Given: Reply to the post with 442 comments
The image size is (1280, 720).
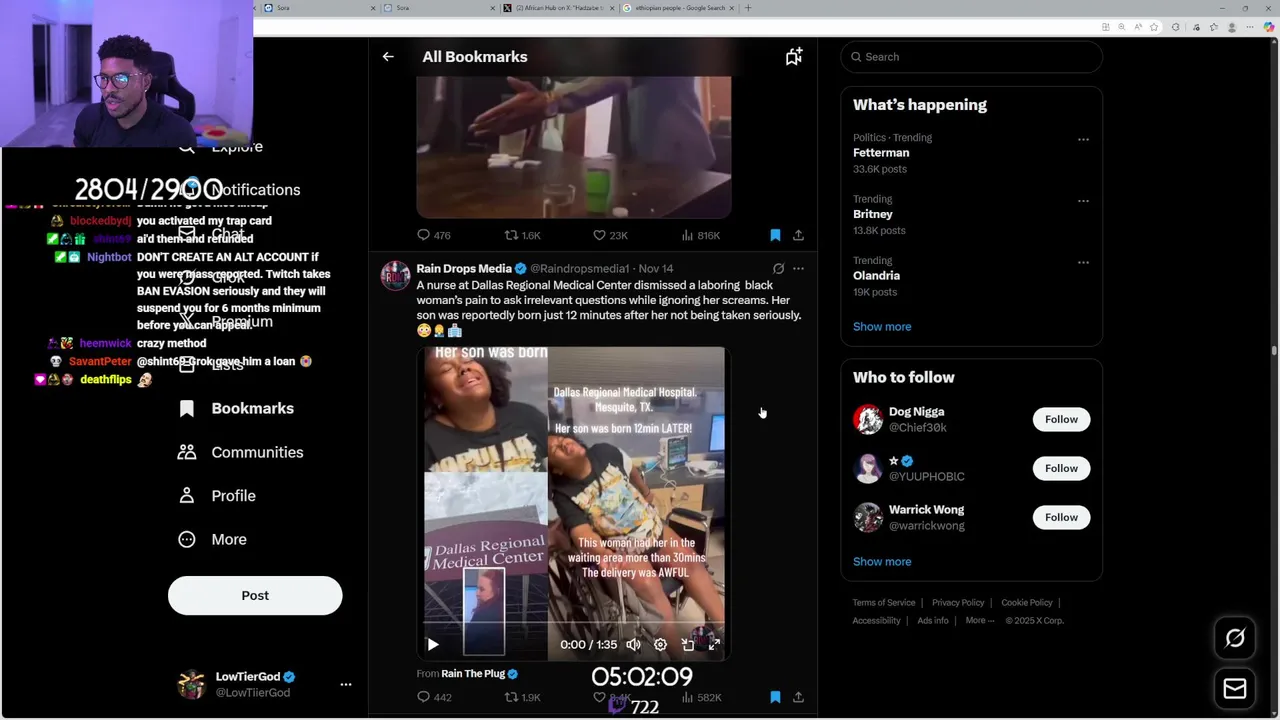Looking at the screenshot, I should tap(433, 697).
